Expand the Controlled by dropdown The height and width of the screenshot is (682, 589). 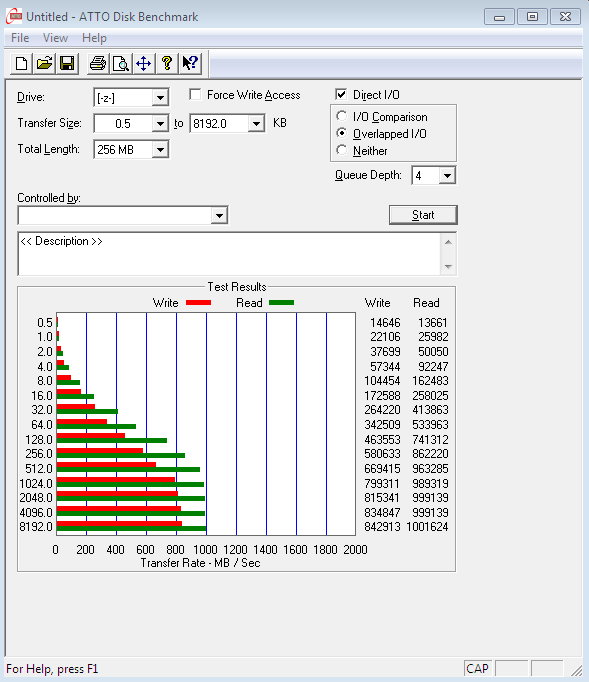tap(219, 215)
